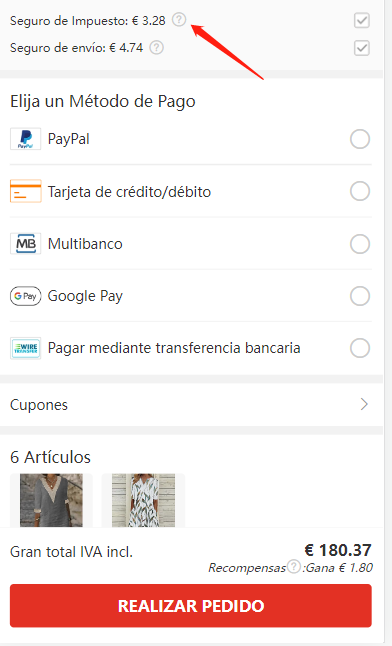This screenshot has height=646, width=392.
Task: Choose the Multibanco payment radio button
Action: 360,244
